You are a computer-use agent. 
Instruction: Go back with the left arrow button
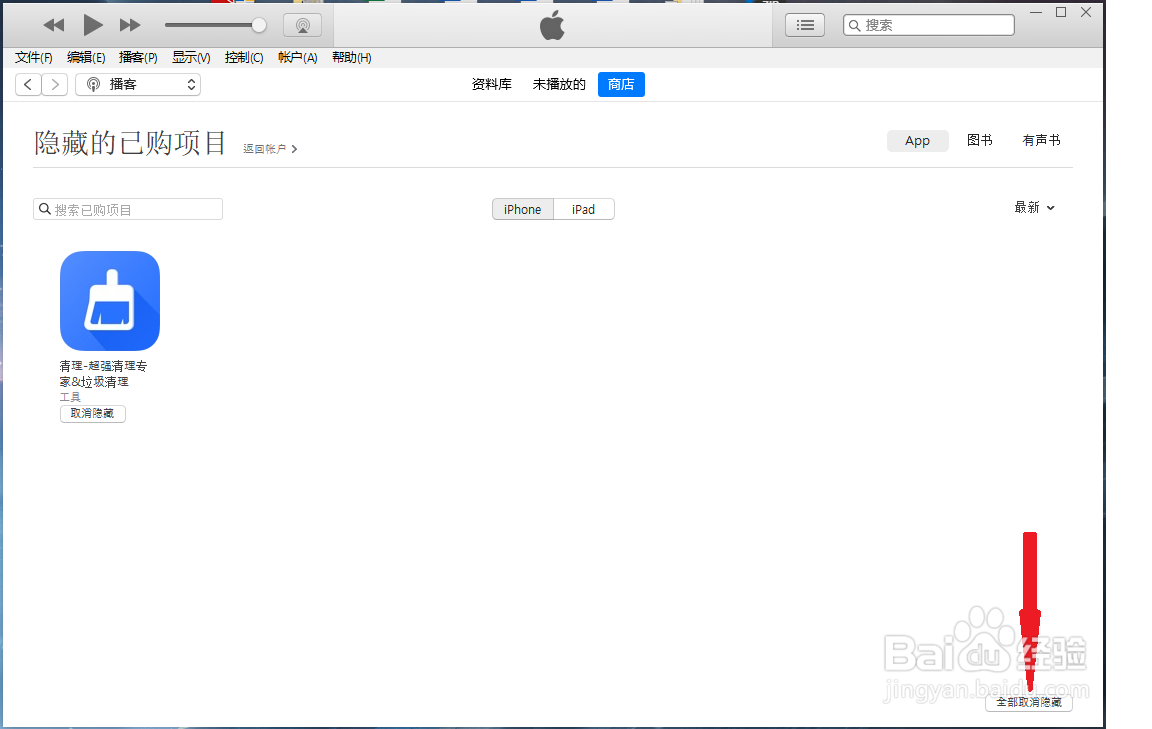(x=28, y=85)
